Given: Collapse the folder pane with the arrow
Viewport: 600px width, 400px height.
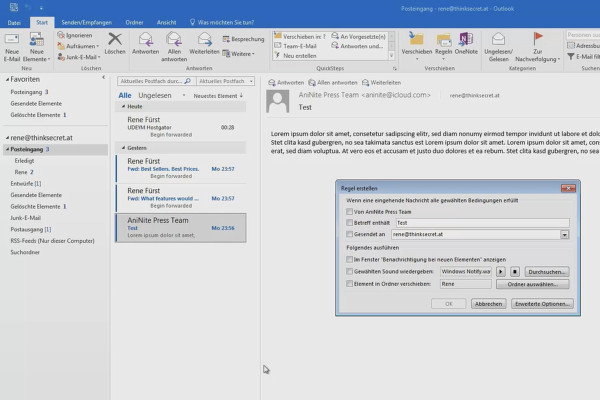Looking at the screenshot, I should pyautogui.click(x=103, y=77).
